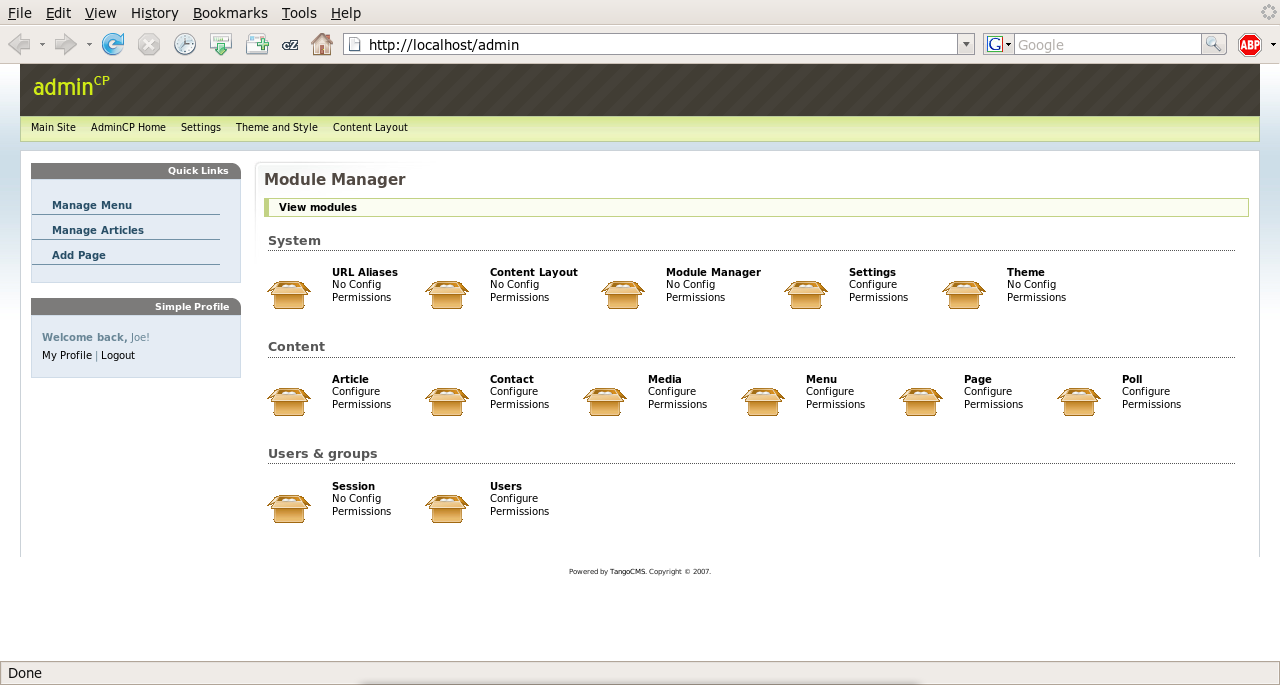Click the Adblock Plus ABP icon
Viewport: 1280px width, 685px height.
pos(1250,44)
